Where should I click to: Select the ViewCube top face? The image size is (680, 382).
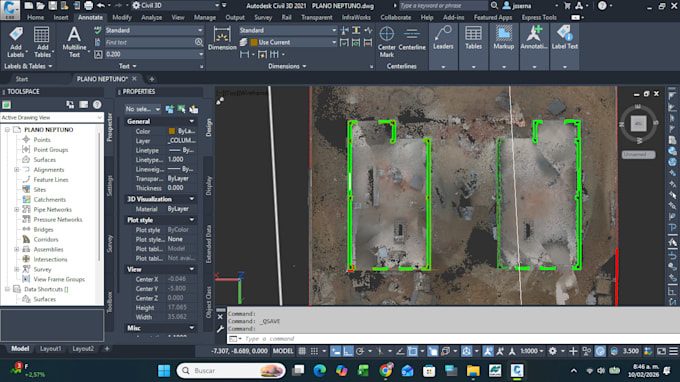tap(638, 124)
